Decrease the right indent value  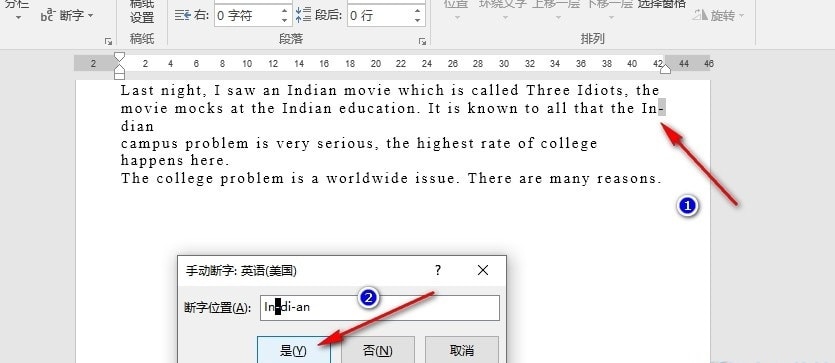[285, 21]
